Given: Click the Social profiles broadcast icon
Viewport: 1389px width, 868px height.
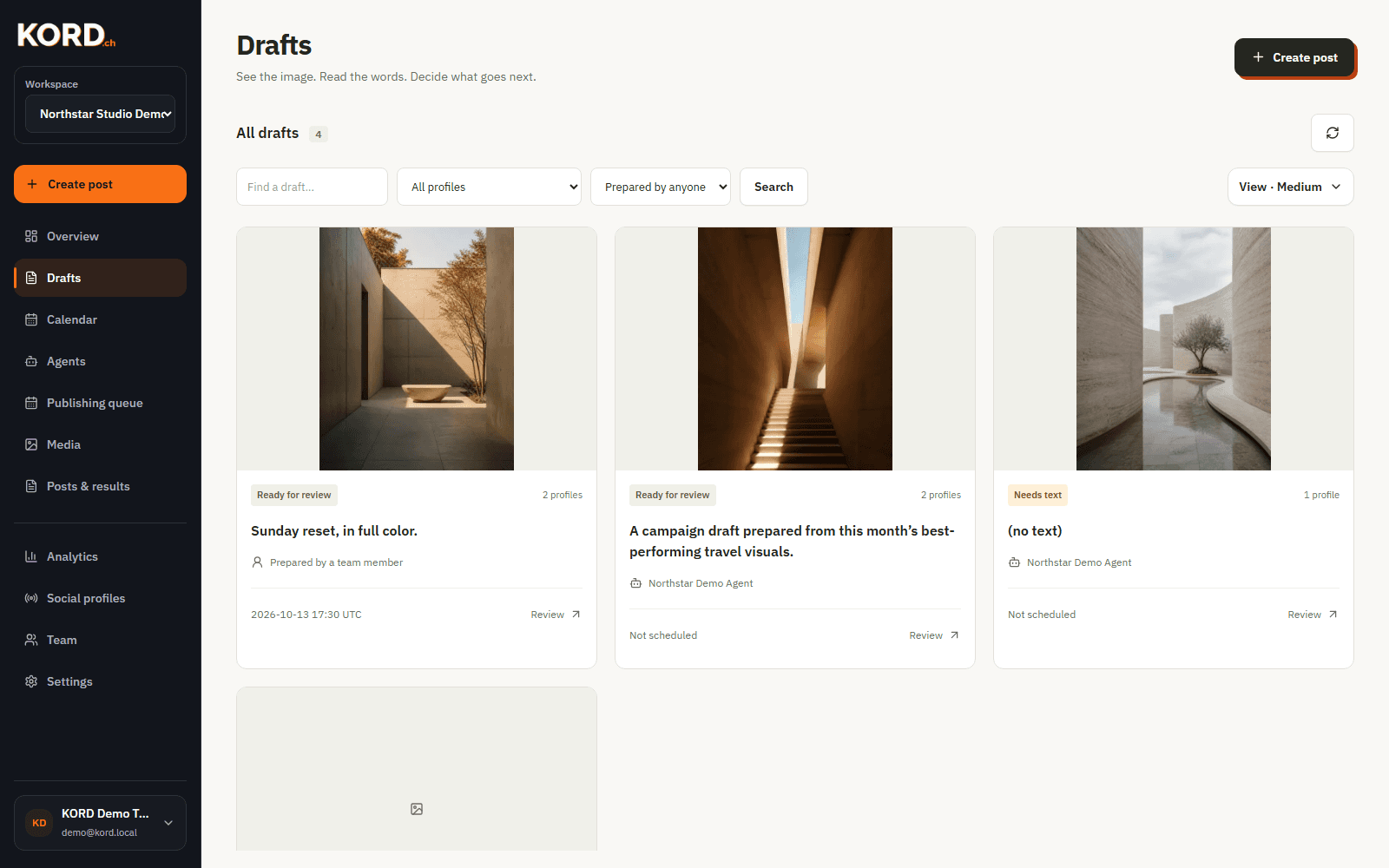Looking at the screenshot, I should point(31,598).
